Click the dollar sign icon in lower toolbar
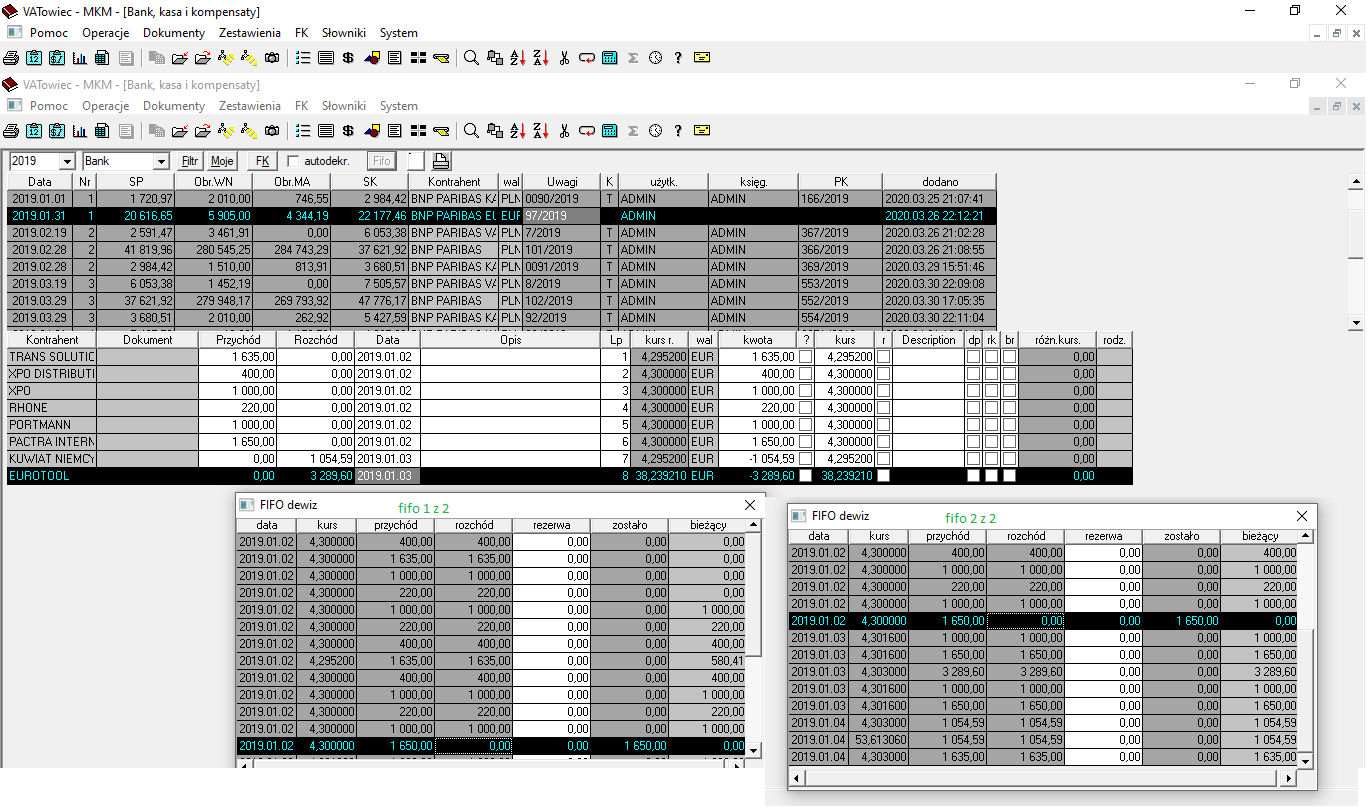The height and width of the screenshot is (812, 1372). (x=348, y=130)
